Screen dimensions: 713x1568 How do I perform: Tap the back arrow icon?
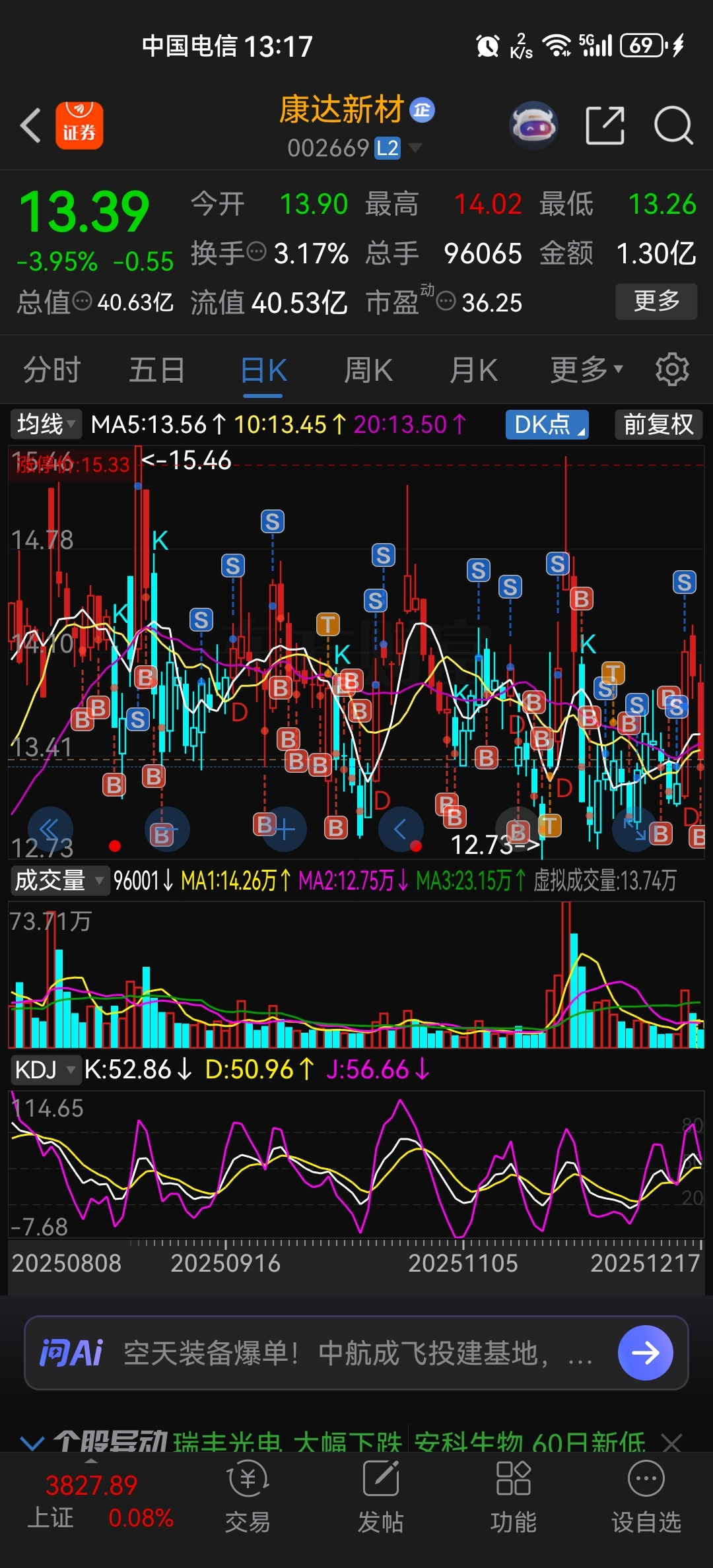(31, 125)
